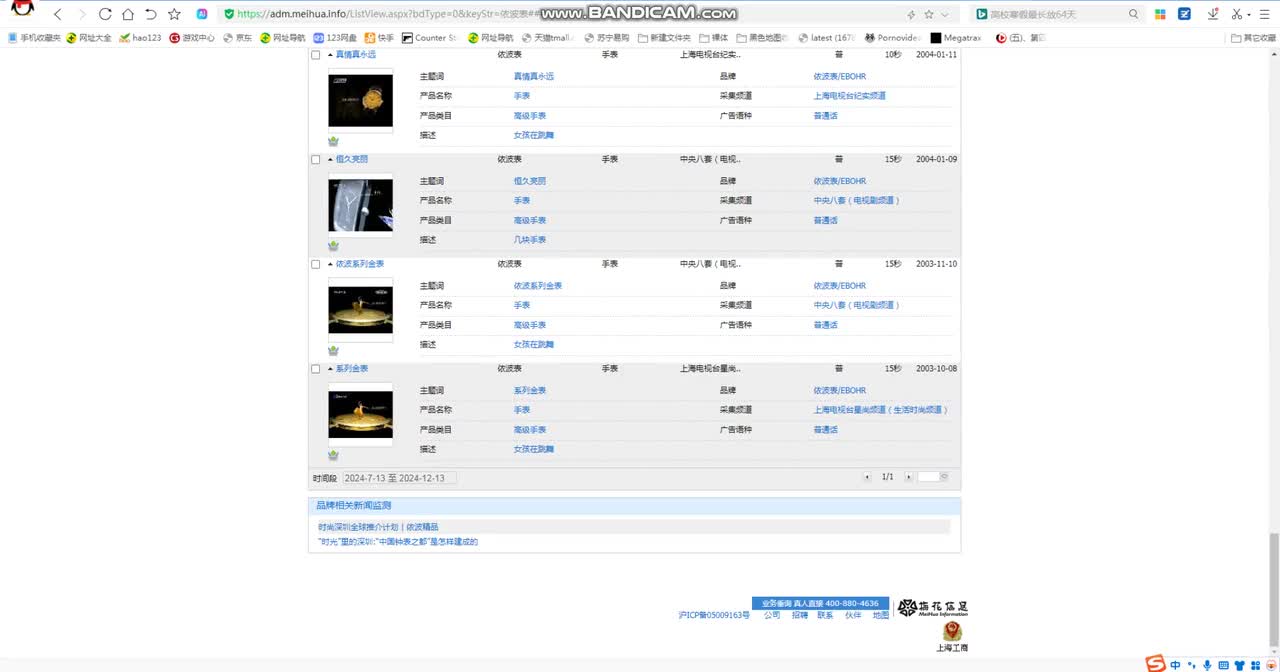Open the 网址大全 bookmark
Image resolution: width=1280 pixels, height=672 pixels.
tap(89, 38)
